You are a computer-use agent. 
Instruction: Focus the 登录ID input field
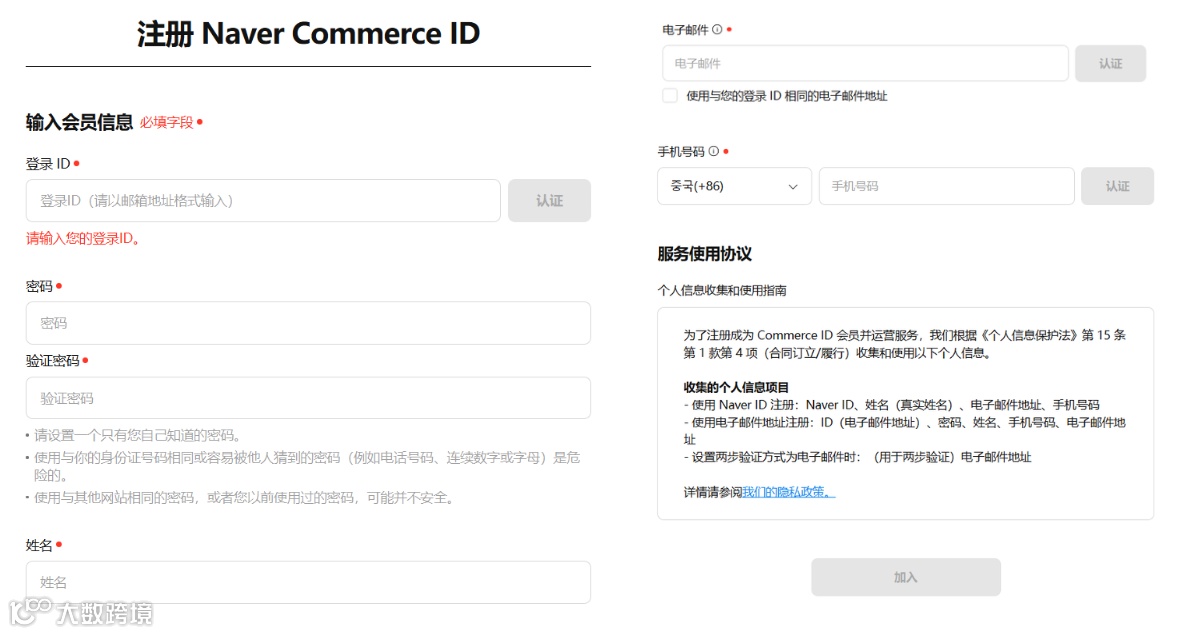pyautogui.click(x=263, y=200)
